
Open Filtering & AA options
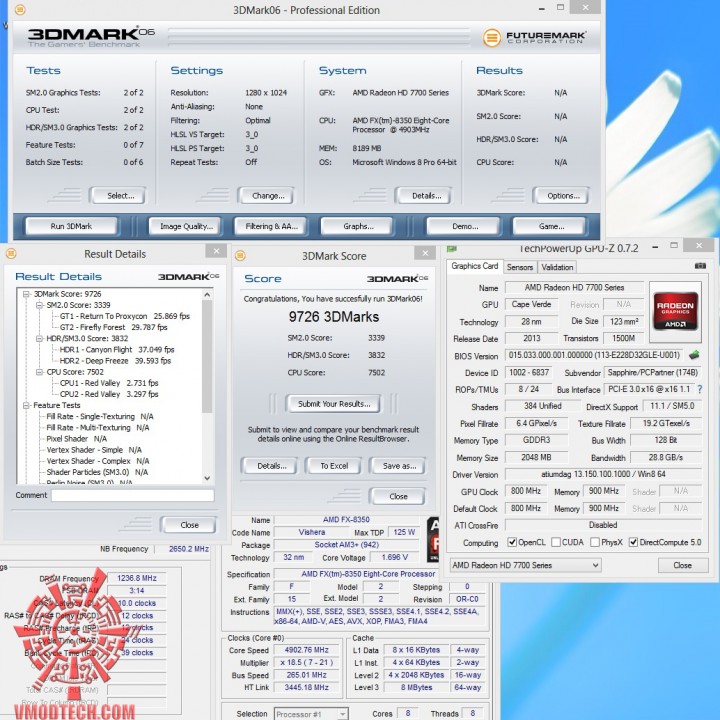(271, 226)
